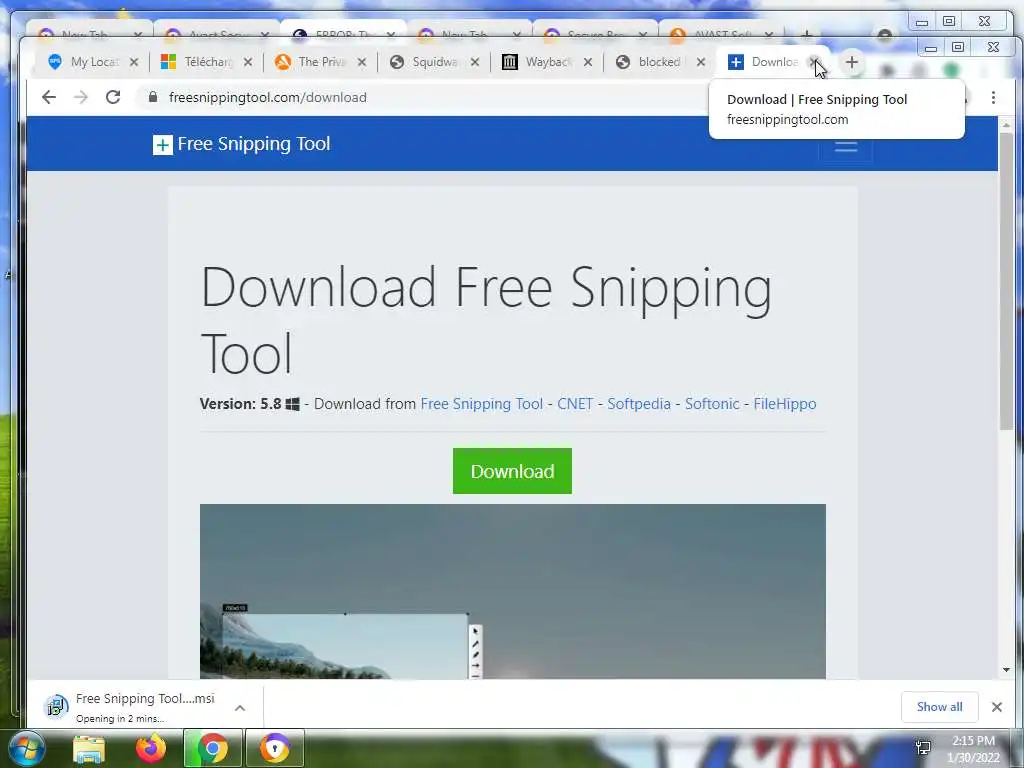Click the taskbar clock showing 2:15 PM
This screenshot has width=1024, height=768.
pyautogui.click(x=973, y=748)
